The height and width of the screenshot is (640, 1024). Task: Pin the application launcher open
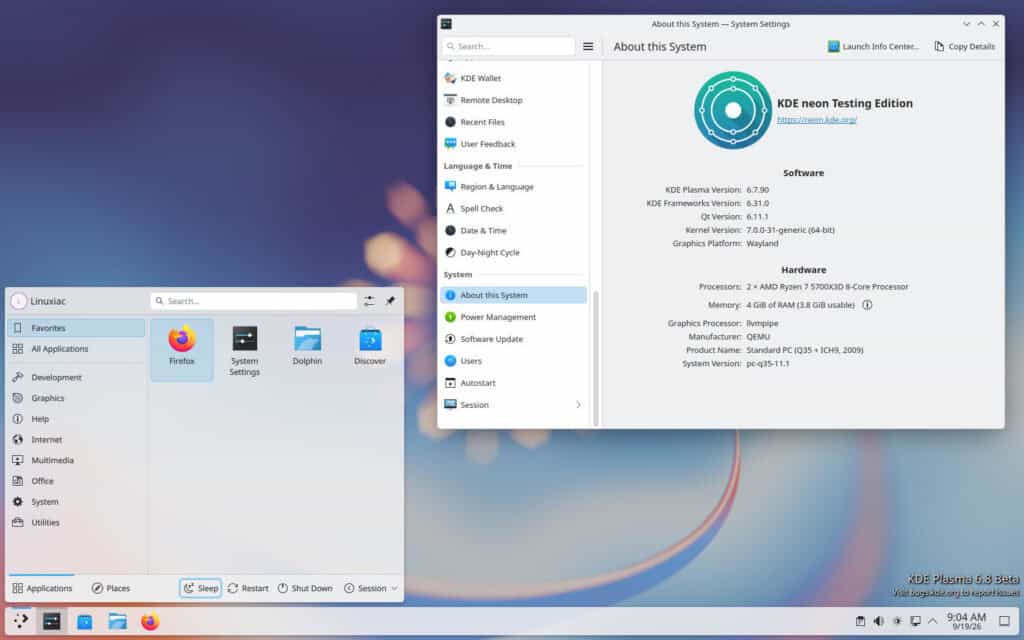point(390,301)
